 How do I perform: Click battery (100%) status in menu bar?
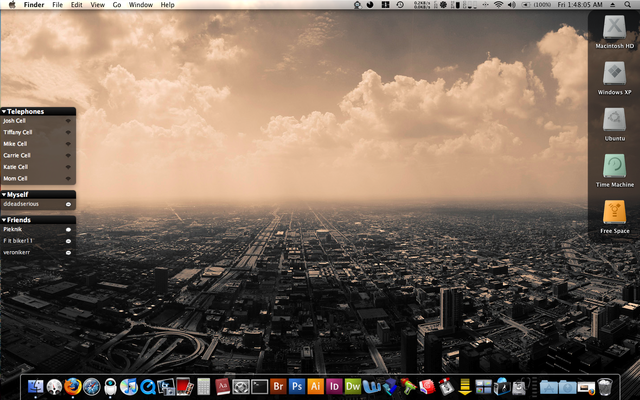tap(536, 4)
